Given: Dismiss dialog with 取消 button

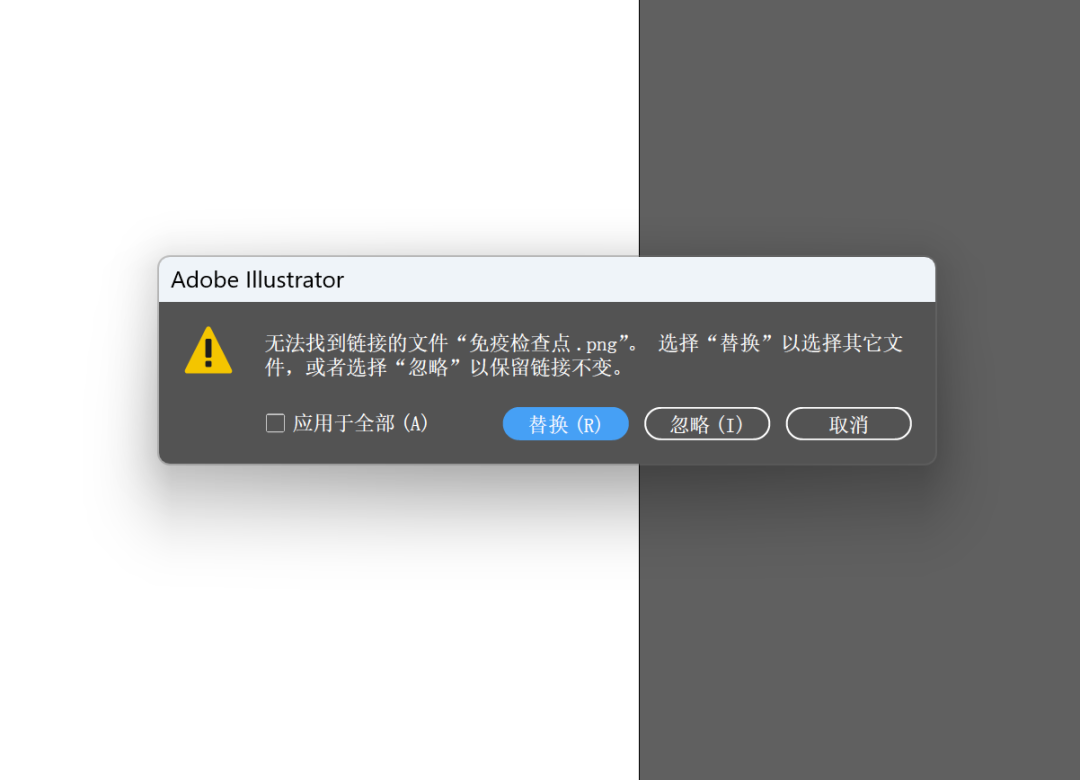Looking at the screenshot, I should [849, 424].
